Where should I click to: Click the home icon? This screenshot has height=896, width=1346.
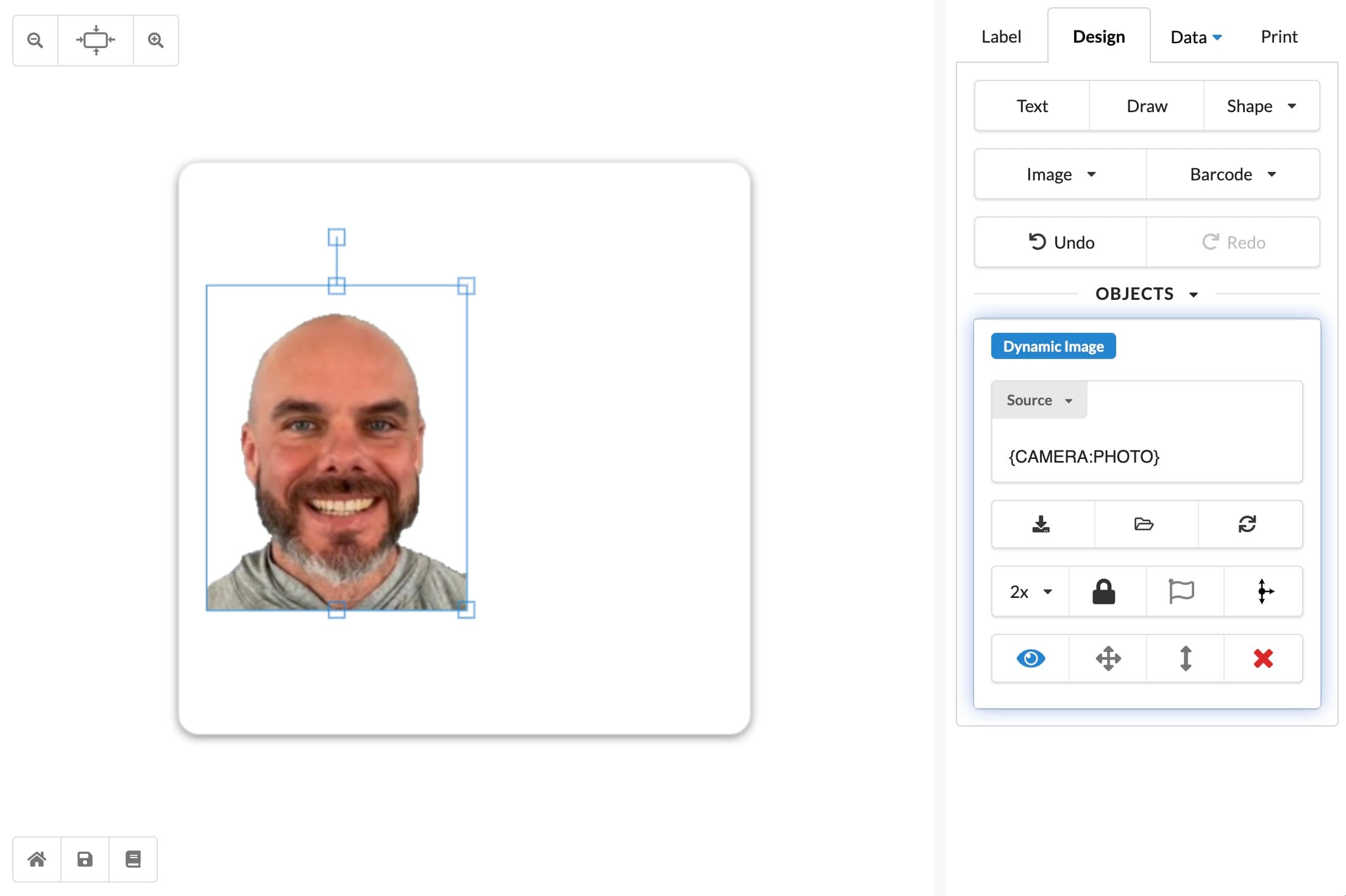pos(37,859)
